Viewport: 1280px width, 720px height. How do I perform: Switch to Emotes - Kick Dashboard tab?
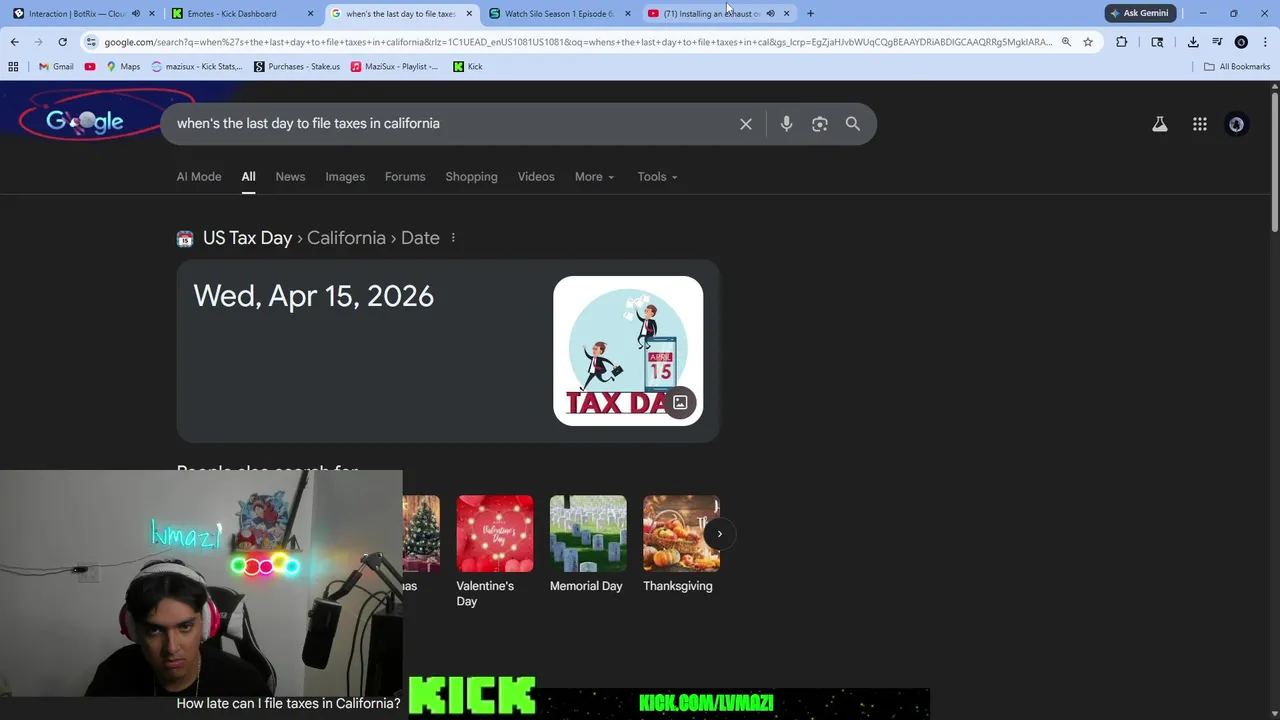pos(240,13)
